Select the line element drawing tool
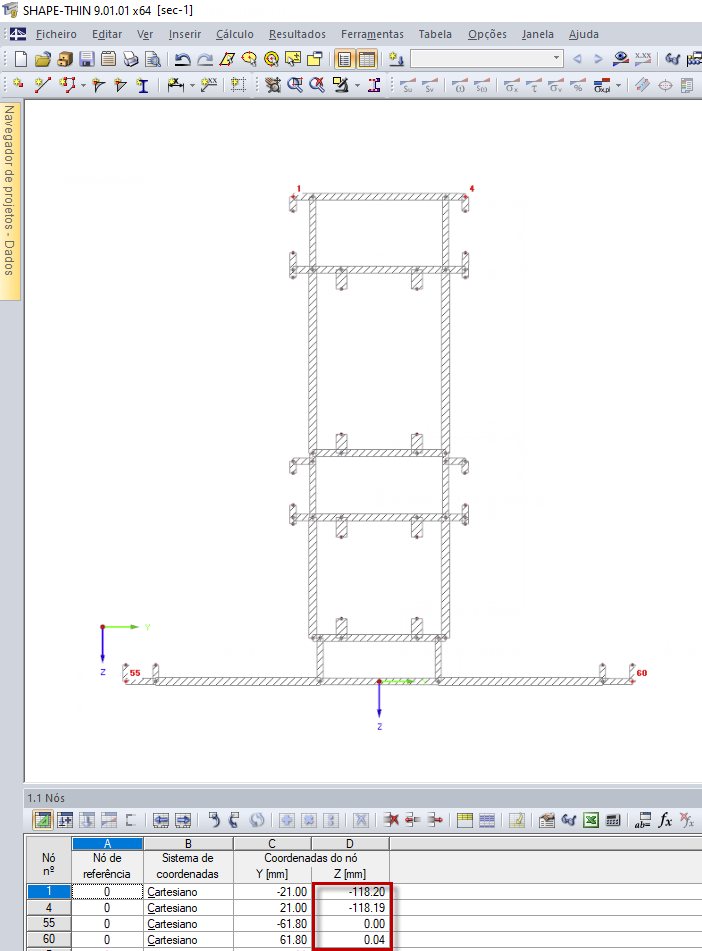The image size is (702, 951). [x=42, y=85]
